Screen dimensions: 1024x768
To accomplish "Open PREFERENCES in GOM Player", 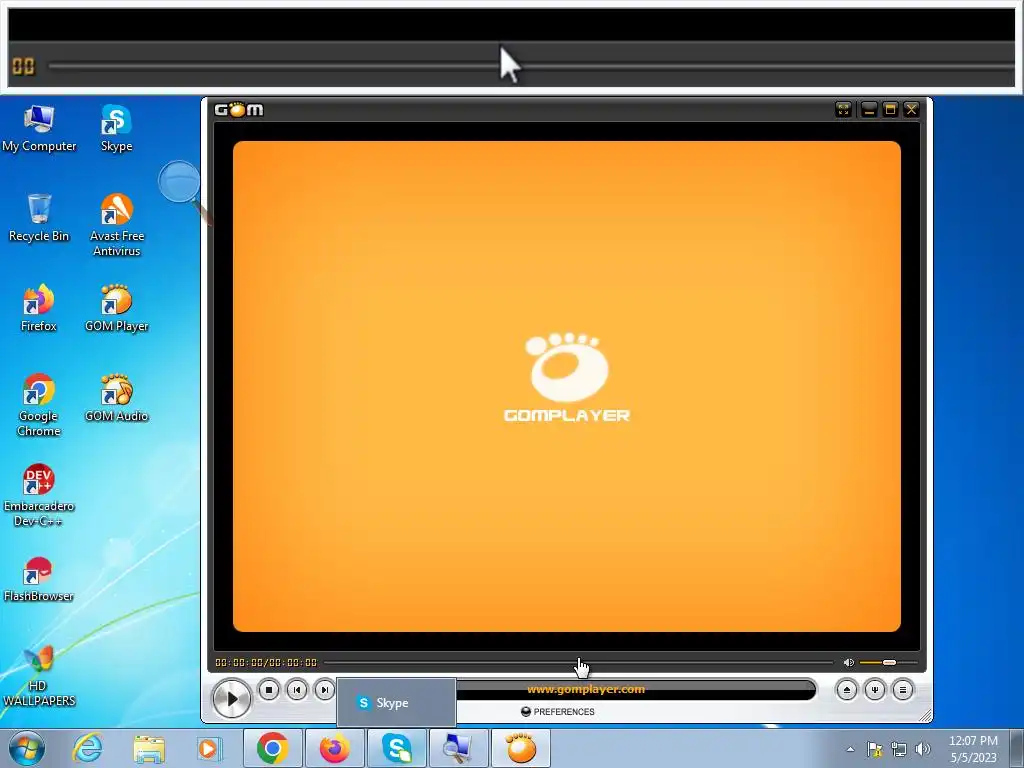I will pos(558,712).
